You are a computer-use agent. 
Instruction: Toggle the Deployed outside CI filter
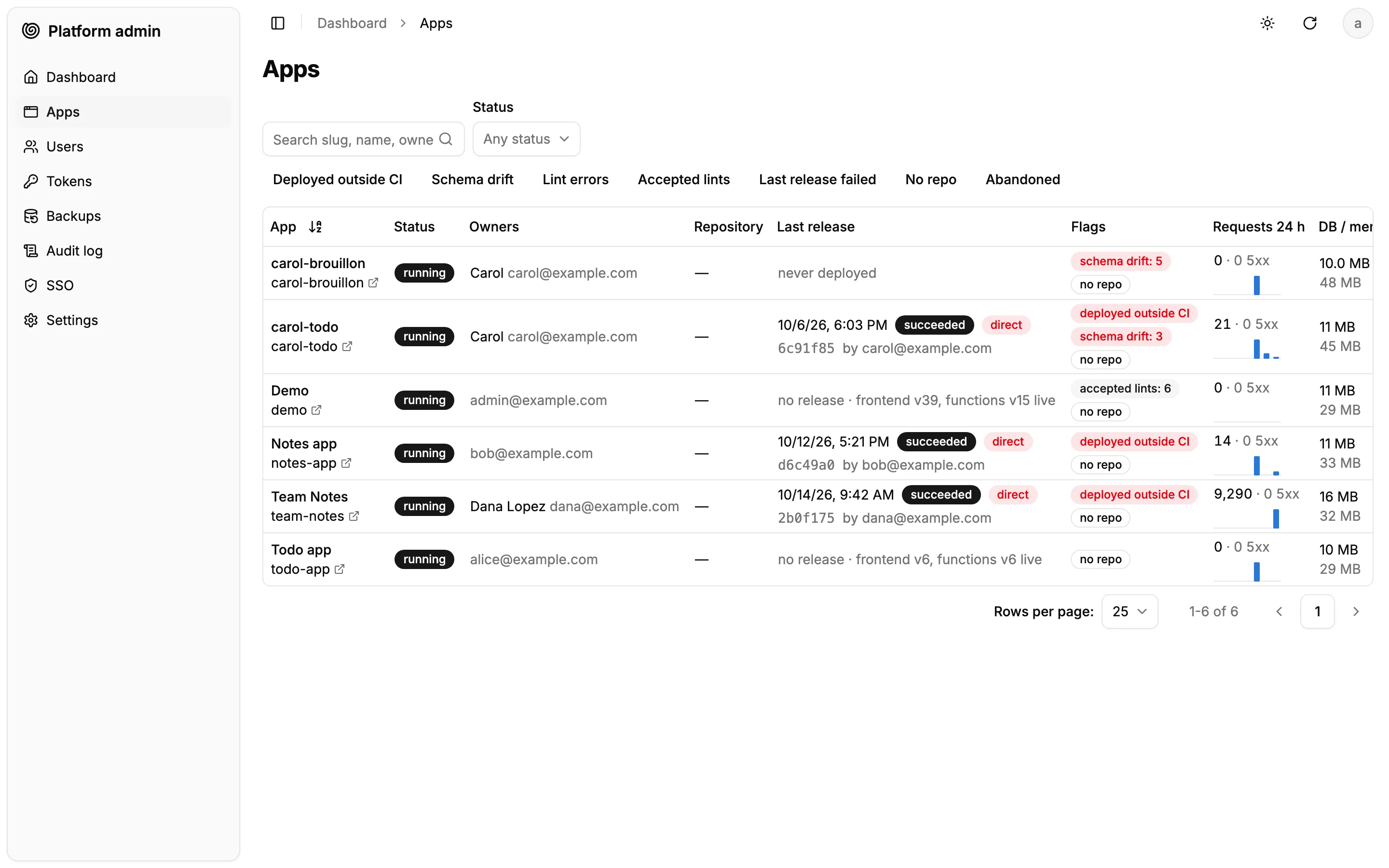[338, 179]
